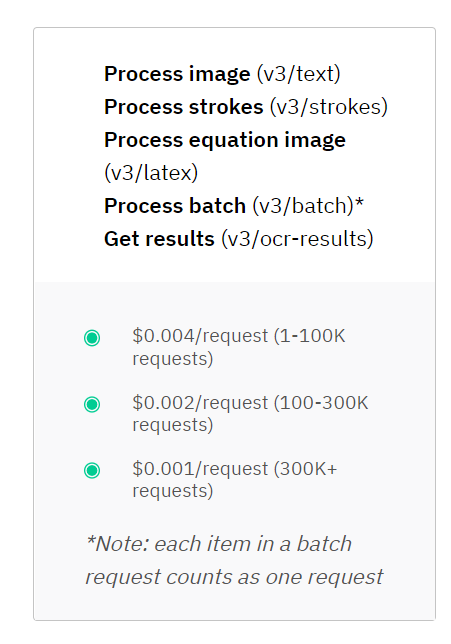Screen dimensions: 451x644
Task: Click the (v3/batch) endpoint text
Action: coord(303,206)
